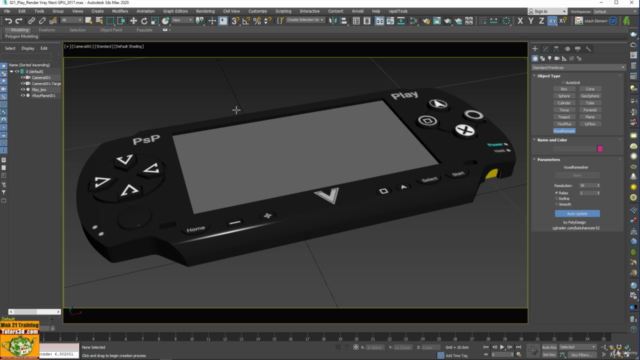
Task: Click the Play Animation button
Action: click(x=502, y=347)
